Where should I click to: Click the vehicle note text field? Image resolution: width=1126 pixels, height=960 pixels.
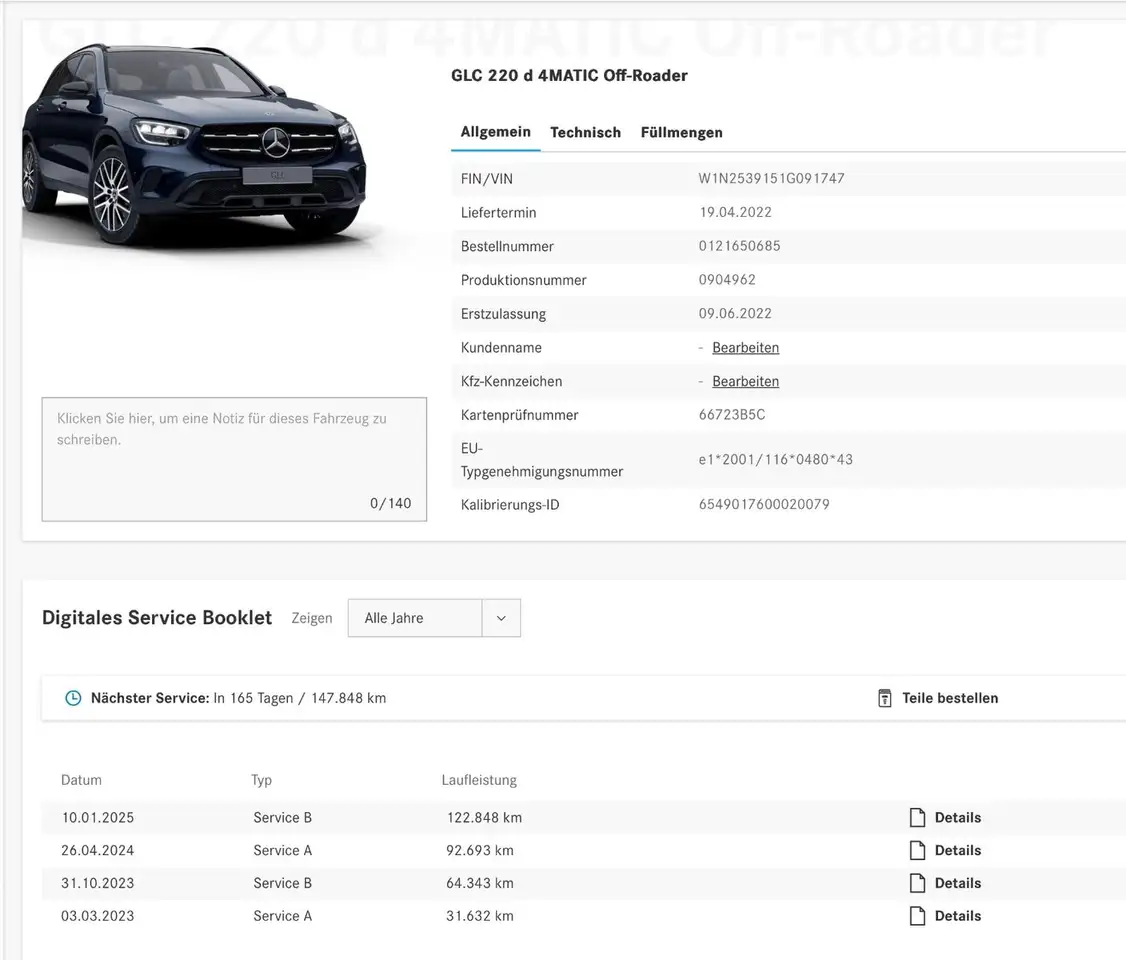tap(234, 459)
